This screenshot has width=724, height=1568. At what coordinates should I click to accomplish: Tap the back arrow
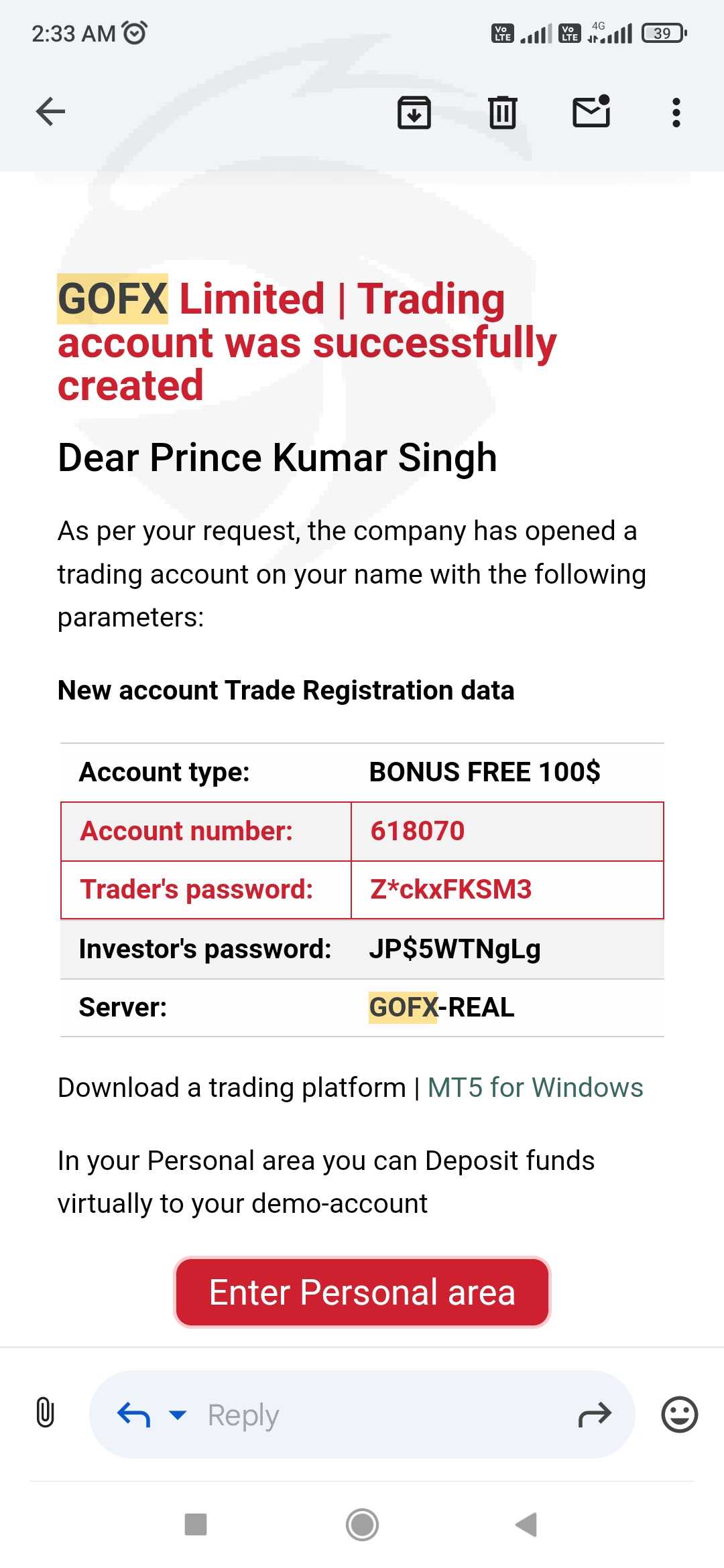tap(50, 111)
